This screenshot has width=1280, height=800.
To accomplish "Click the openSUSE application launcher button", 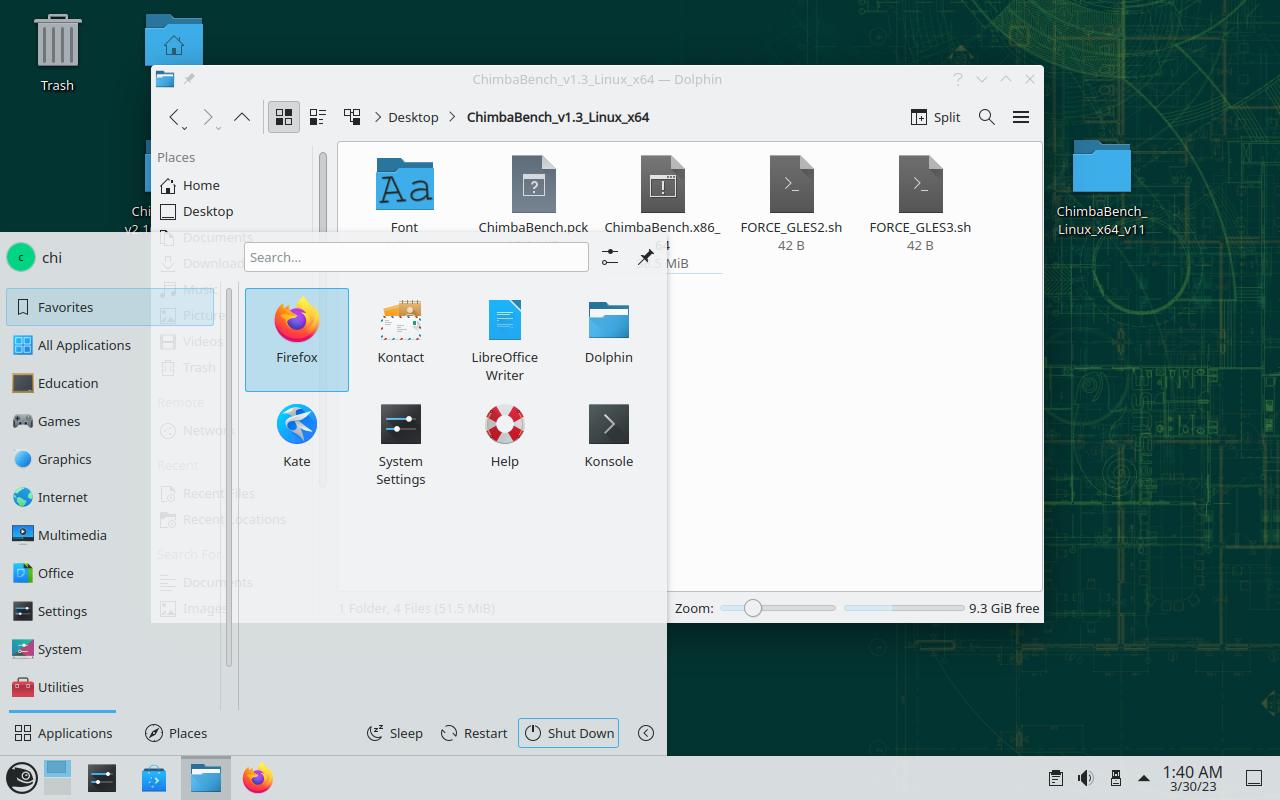I will coord(22,778).
